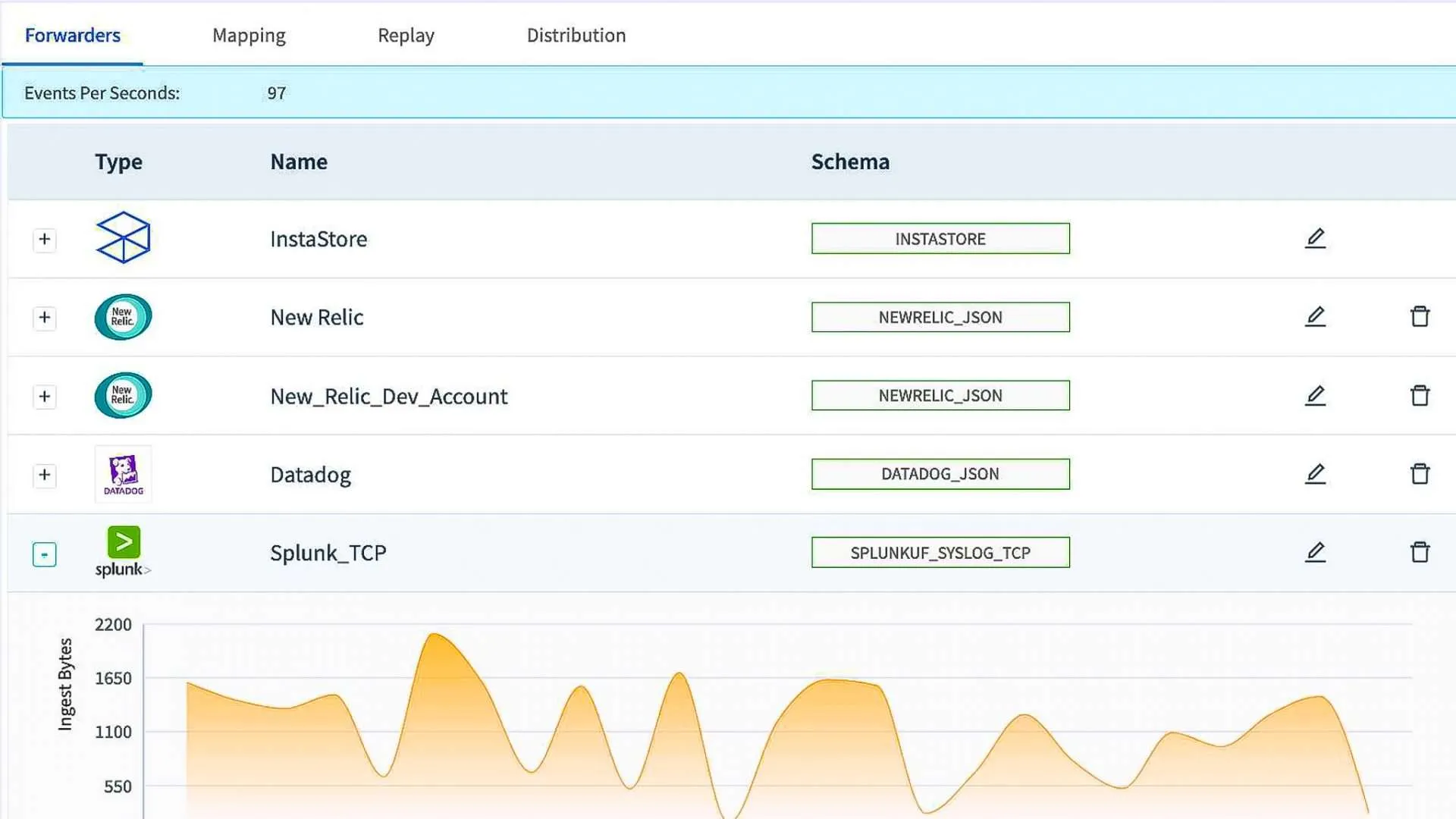
Task: Click New_Relic_Dev_Account's NEWRELIC_JSON schema badge
Action: (940, 395)
